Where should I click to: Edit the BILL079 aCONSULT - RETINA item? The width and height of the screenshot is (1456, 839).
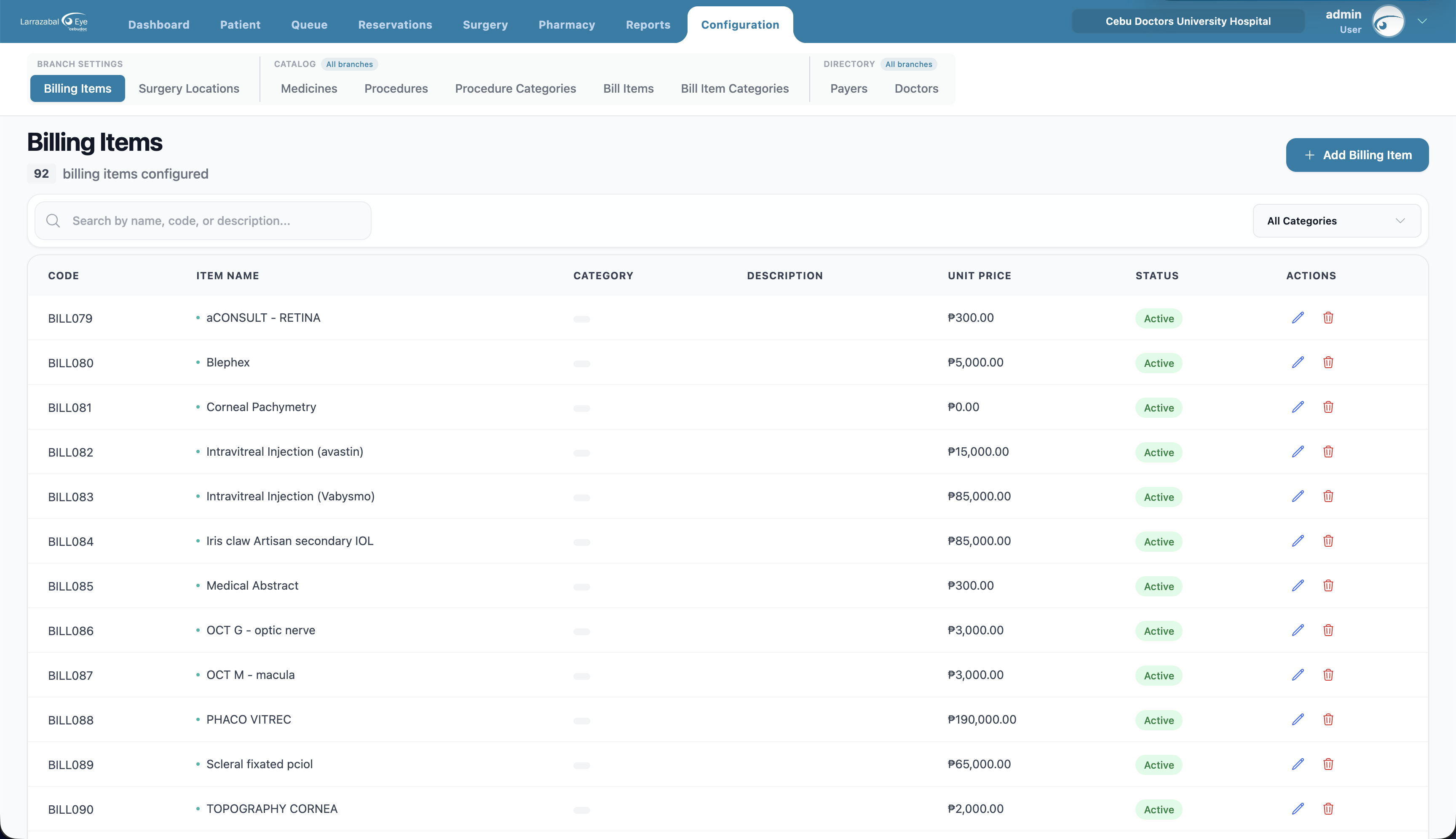point(1298,318)
